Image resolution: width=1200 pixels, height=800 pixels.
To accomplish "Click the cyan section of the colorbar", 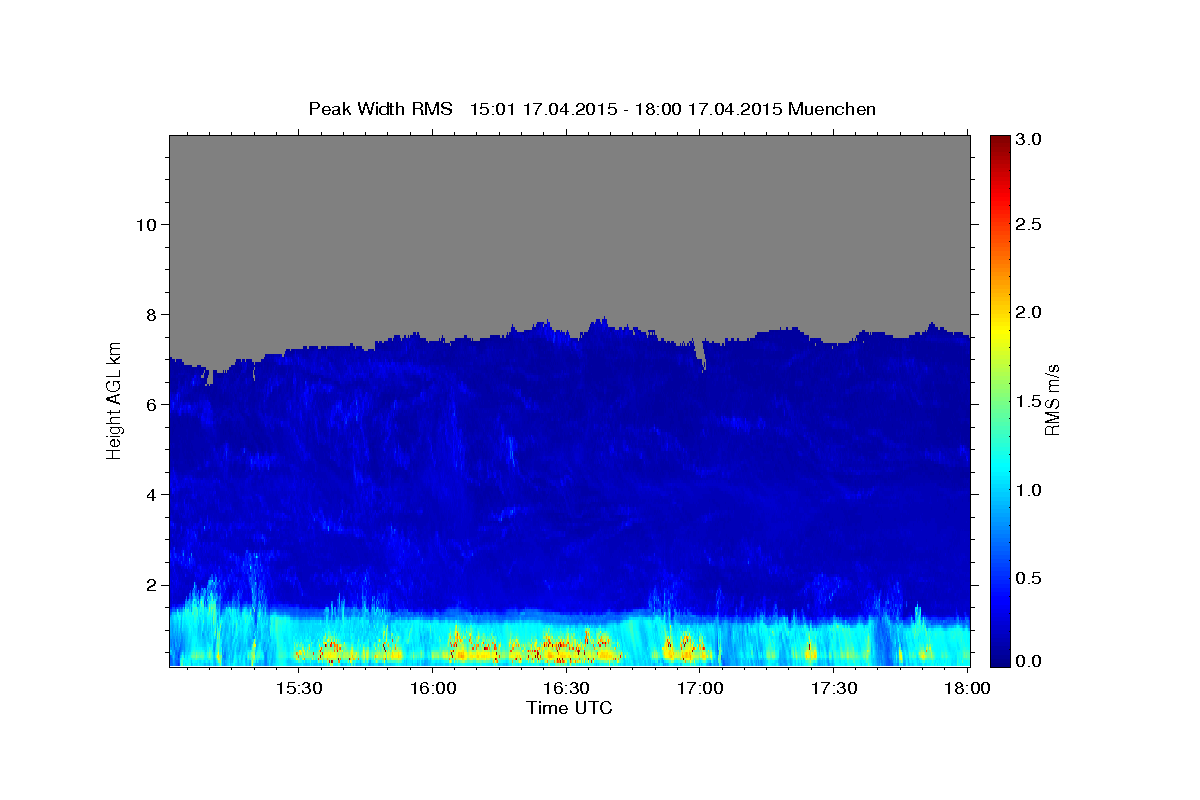I will click(999, 470).
